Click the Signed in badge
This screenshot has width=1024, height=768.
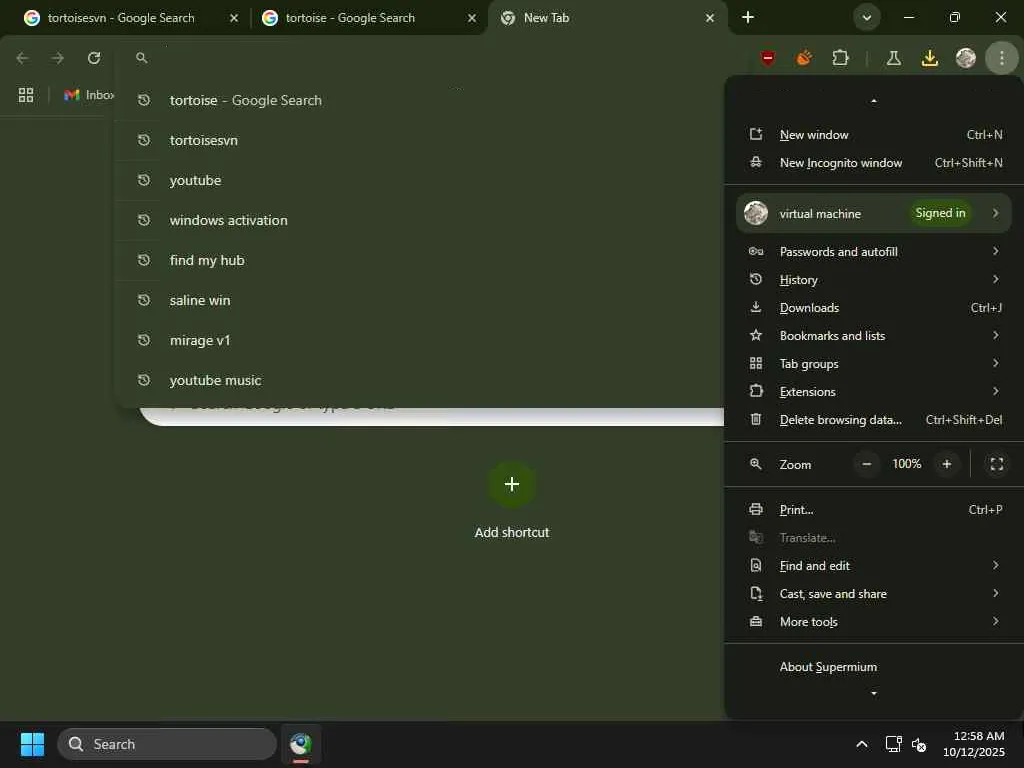pos(940,213)
